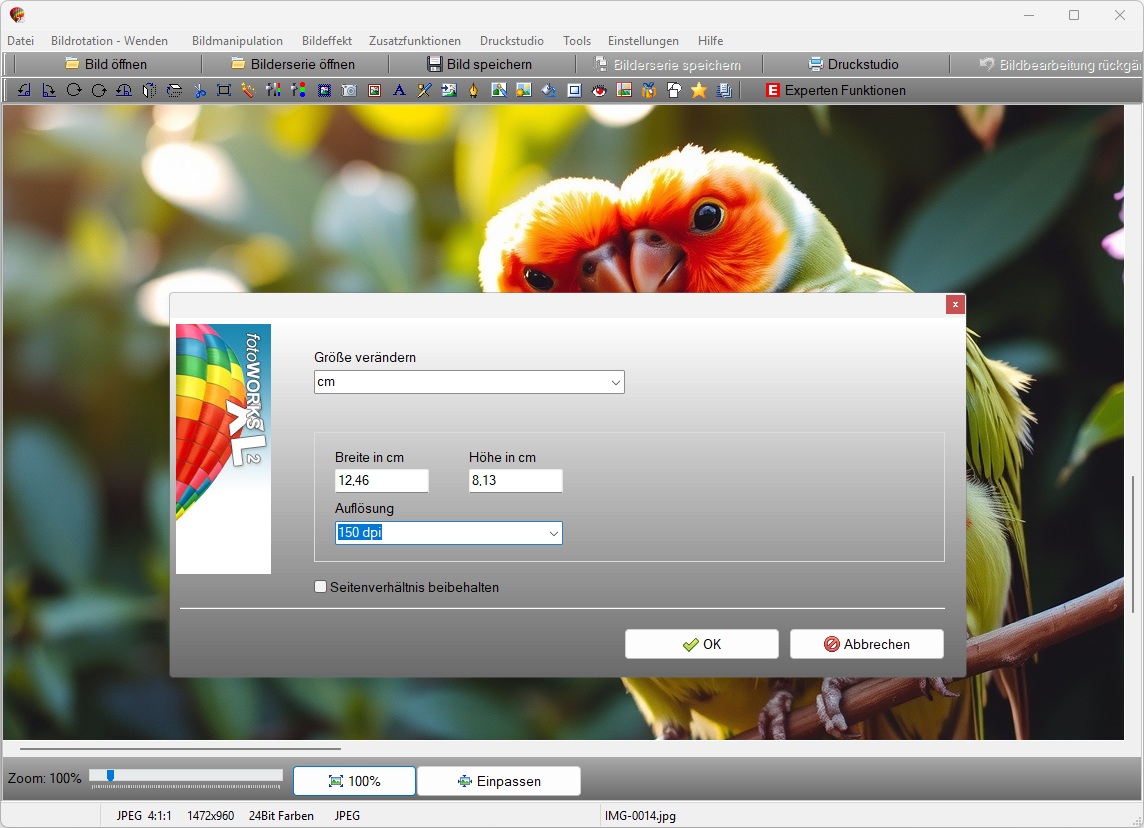
Task: Open the Druckstudio menu in menu bar
Action: [511, 41]
